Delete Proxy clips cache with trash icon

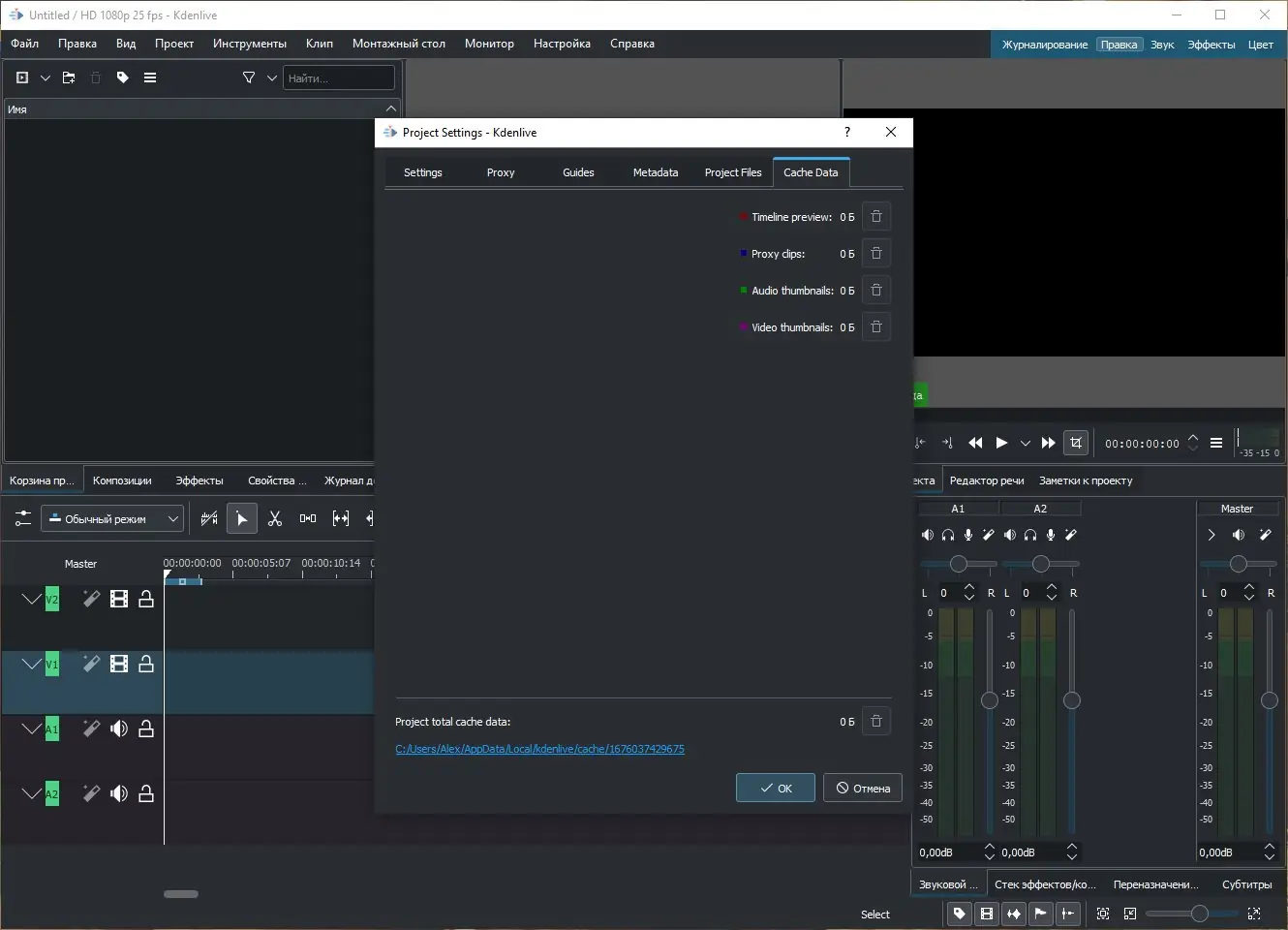[876, 254]
